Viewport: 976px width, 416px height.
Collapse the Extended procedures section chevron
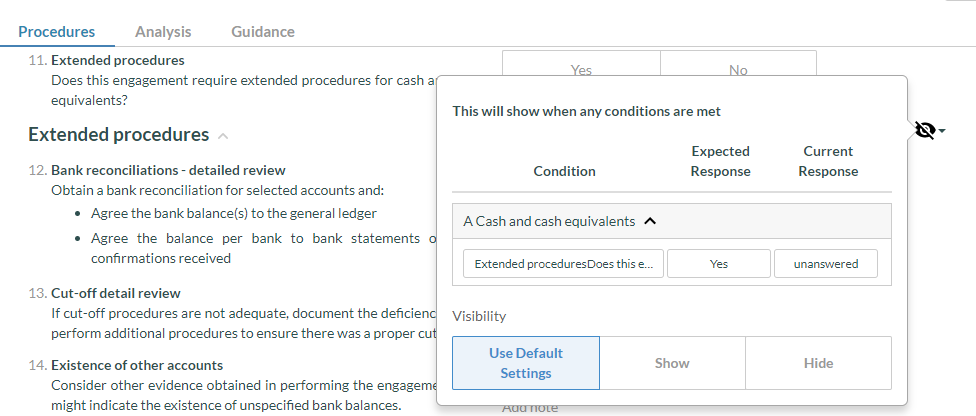pos(223,136)
